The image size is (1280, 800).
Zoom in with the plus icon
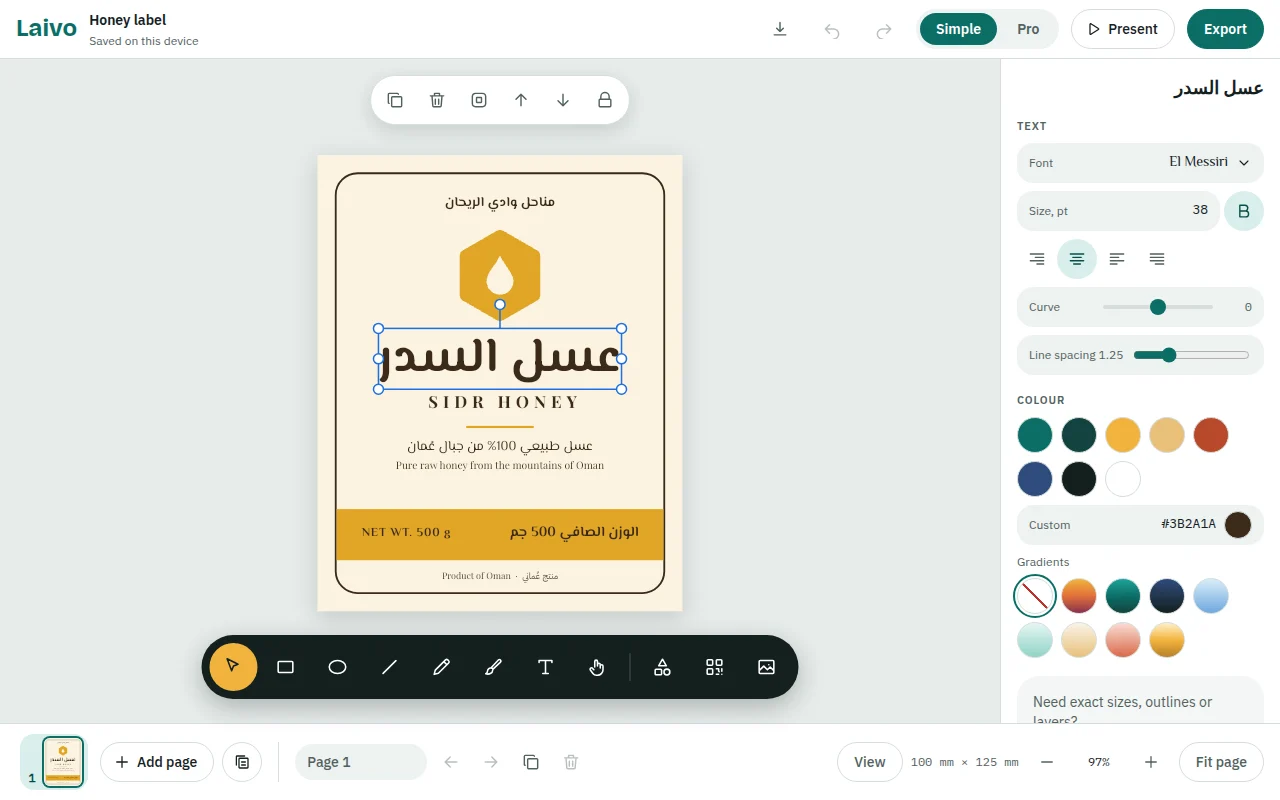point(1151,762)
